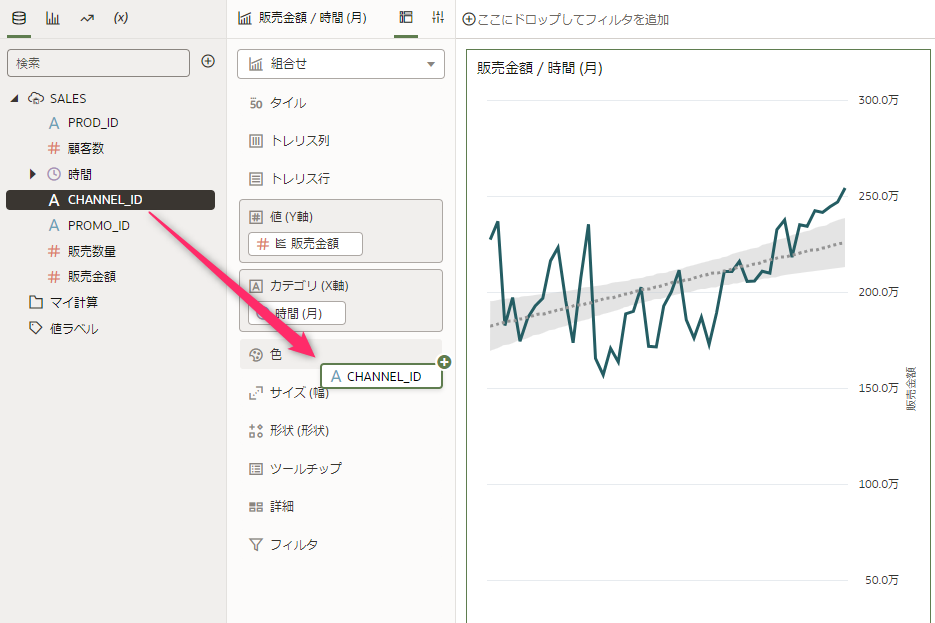Open the Parameters (x) tab

coord(121,18)
